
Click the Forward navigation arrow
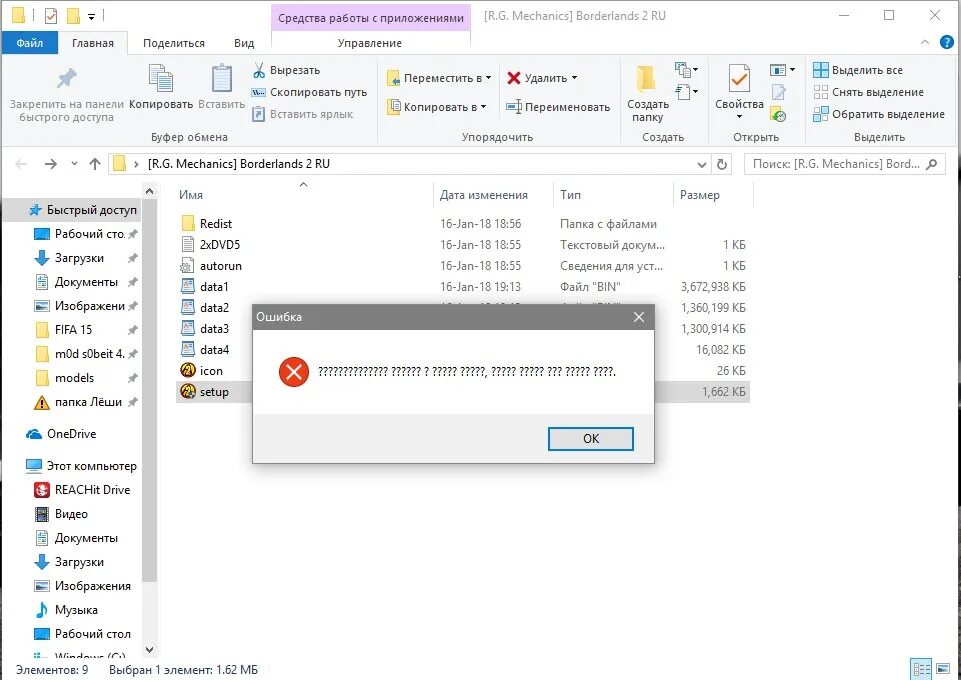(51, 164)
